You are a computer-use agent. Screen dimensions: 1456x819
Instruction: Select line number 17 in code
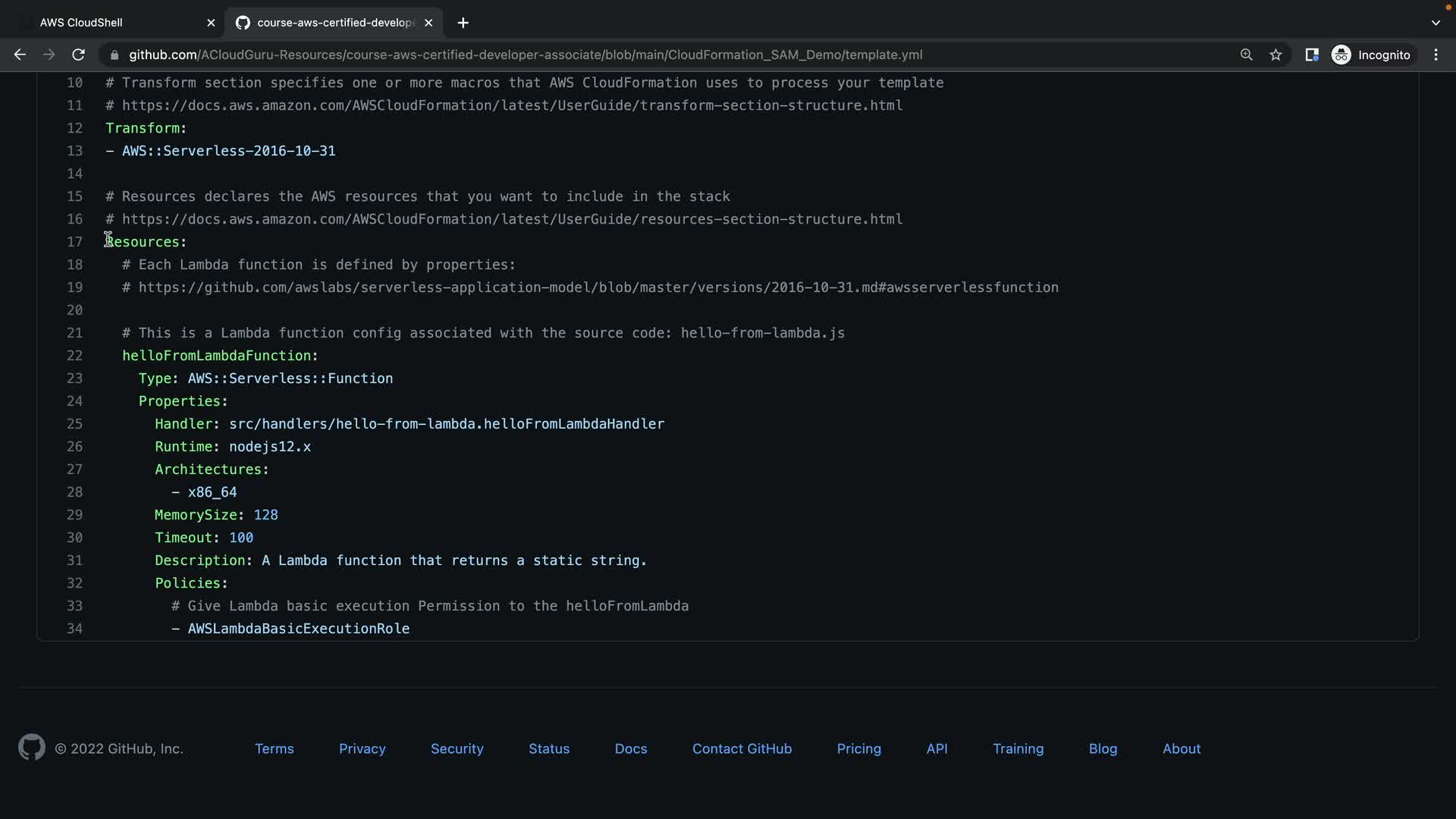pos(74,242)
